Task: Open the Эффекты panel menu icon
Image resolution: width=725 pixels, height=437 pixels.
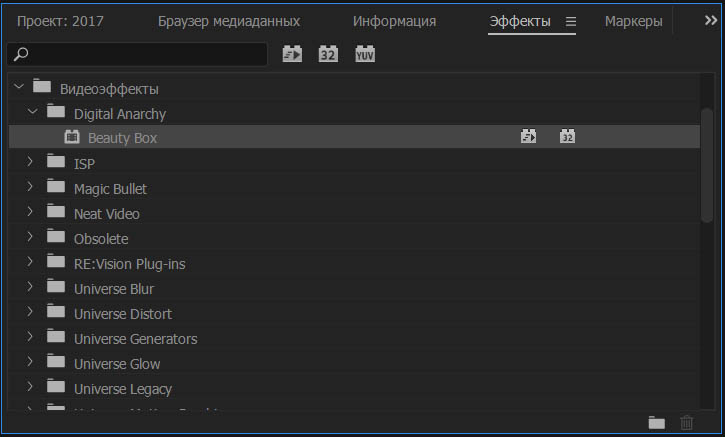Action: [571, 21]
